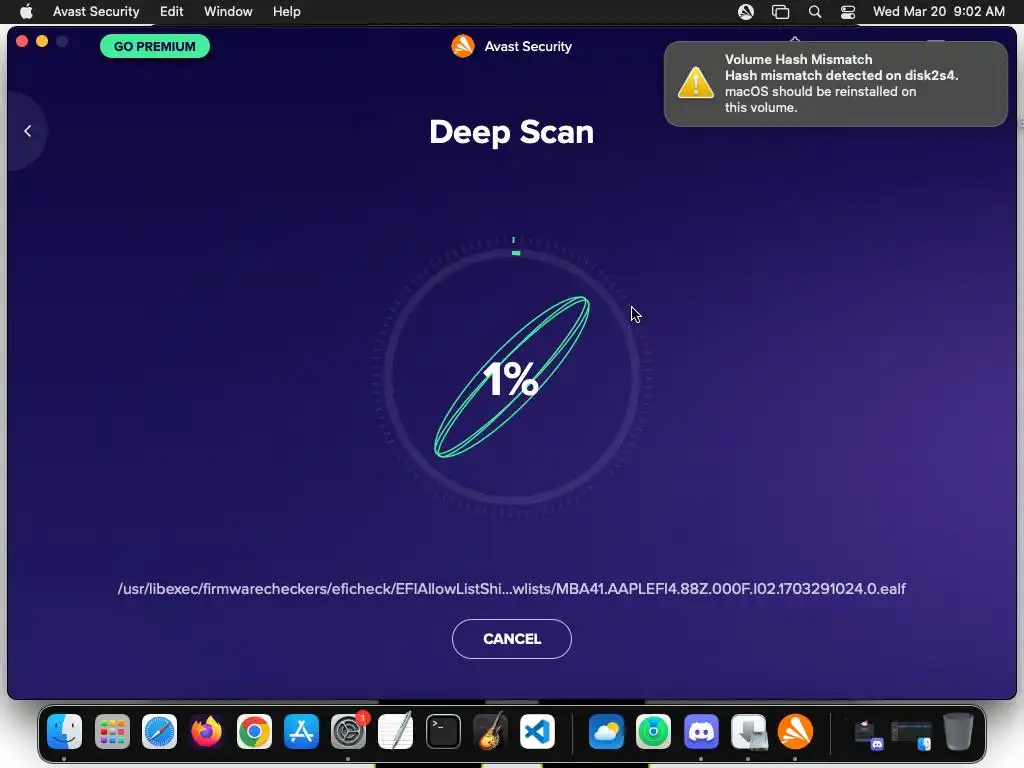Click the Avast Security icon in the Dock
The width and height of the screenshot is (1024, 768).
(x=795, y=731)
